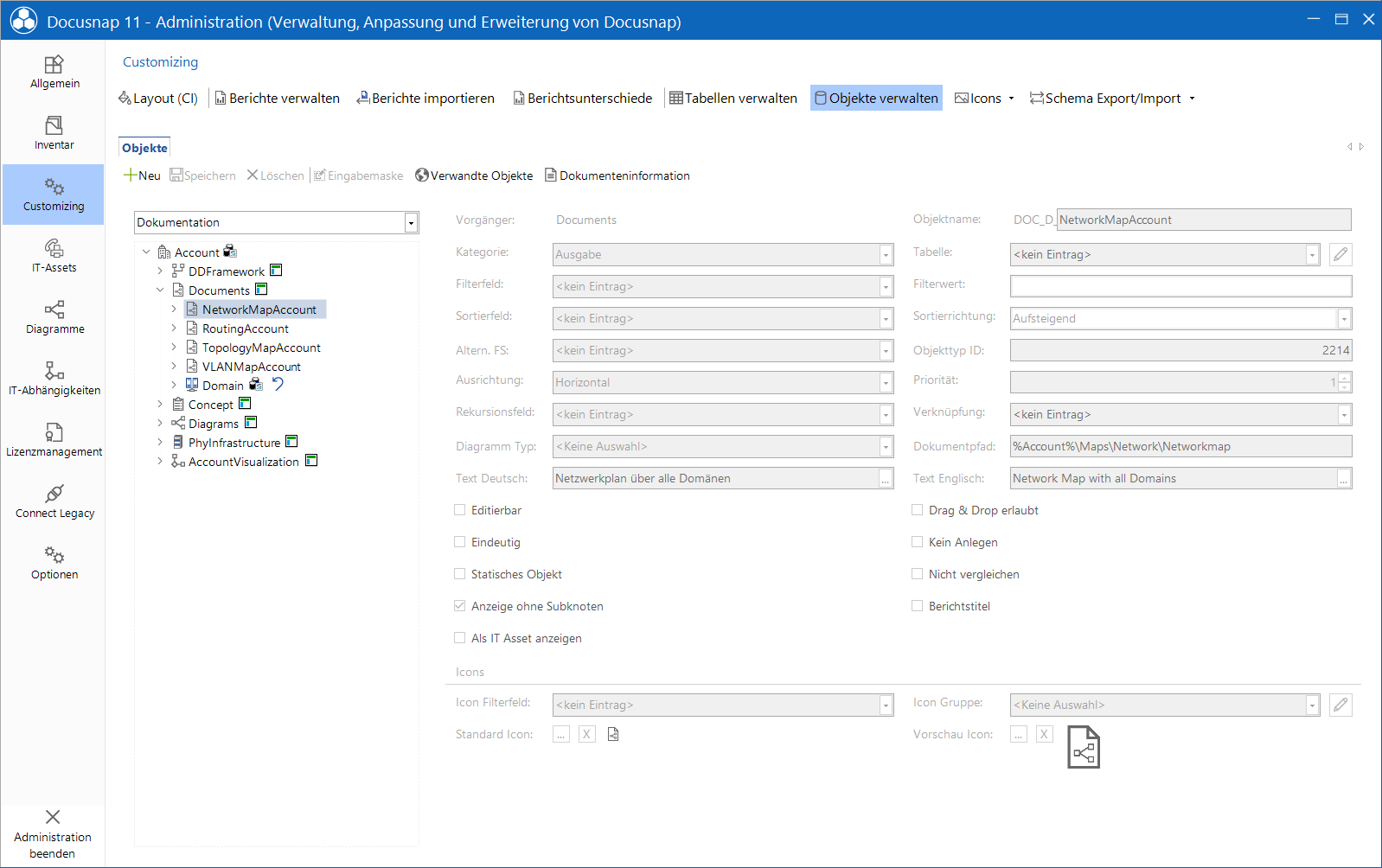Open the Sortierrichtung dropdown
This screenshot has height=868, width=1382.
coord(1345,319)
